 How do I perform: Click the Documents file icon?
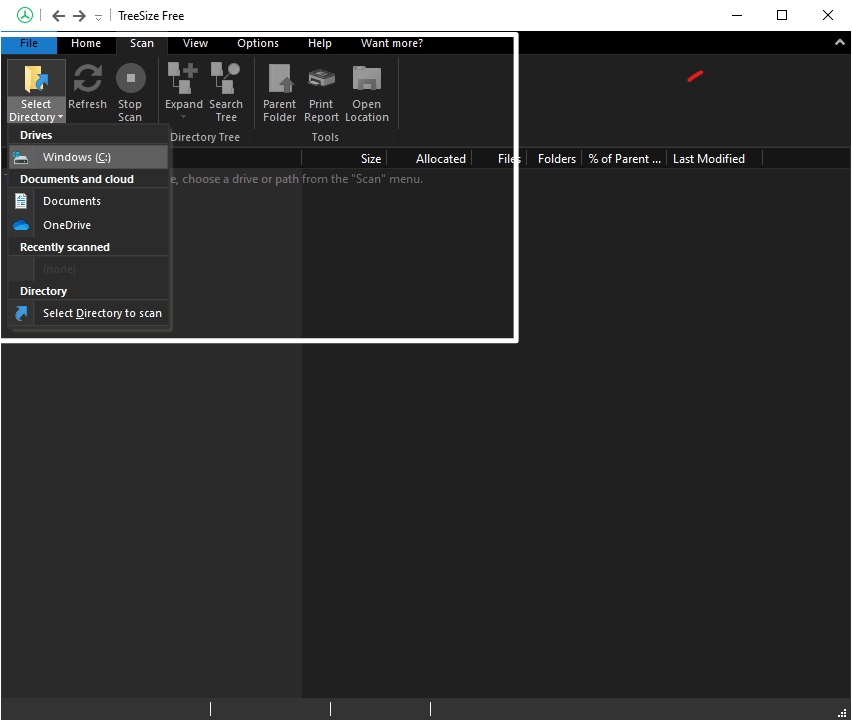pos(21,201)
